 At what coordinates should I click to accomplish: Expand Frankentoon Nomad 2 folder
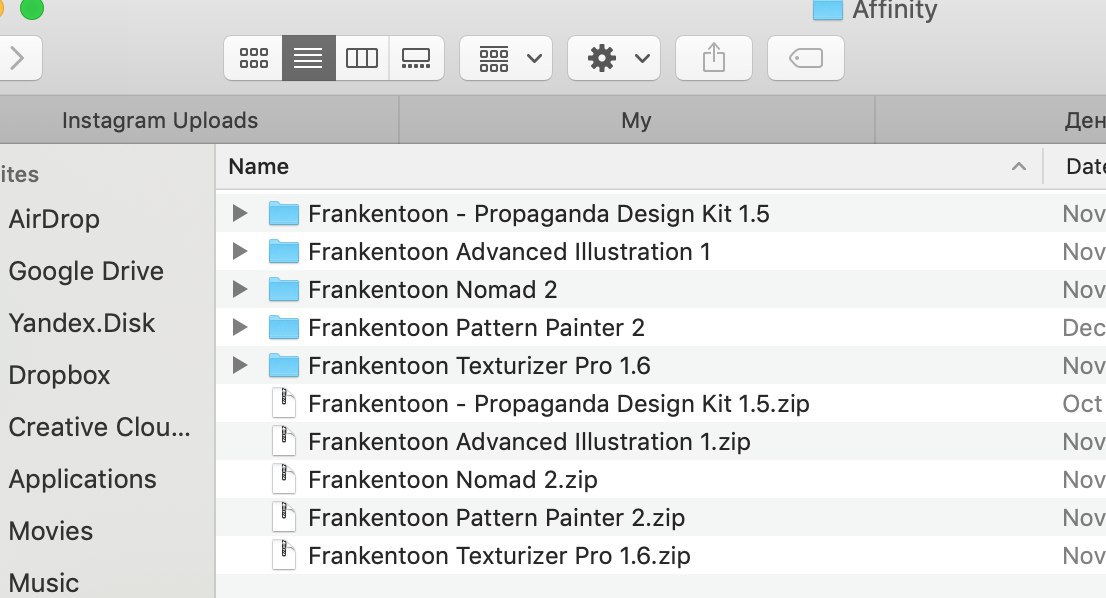(x=240, y=289)
